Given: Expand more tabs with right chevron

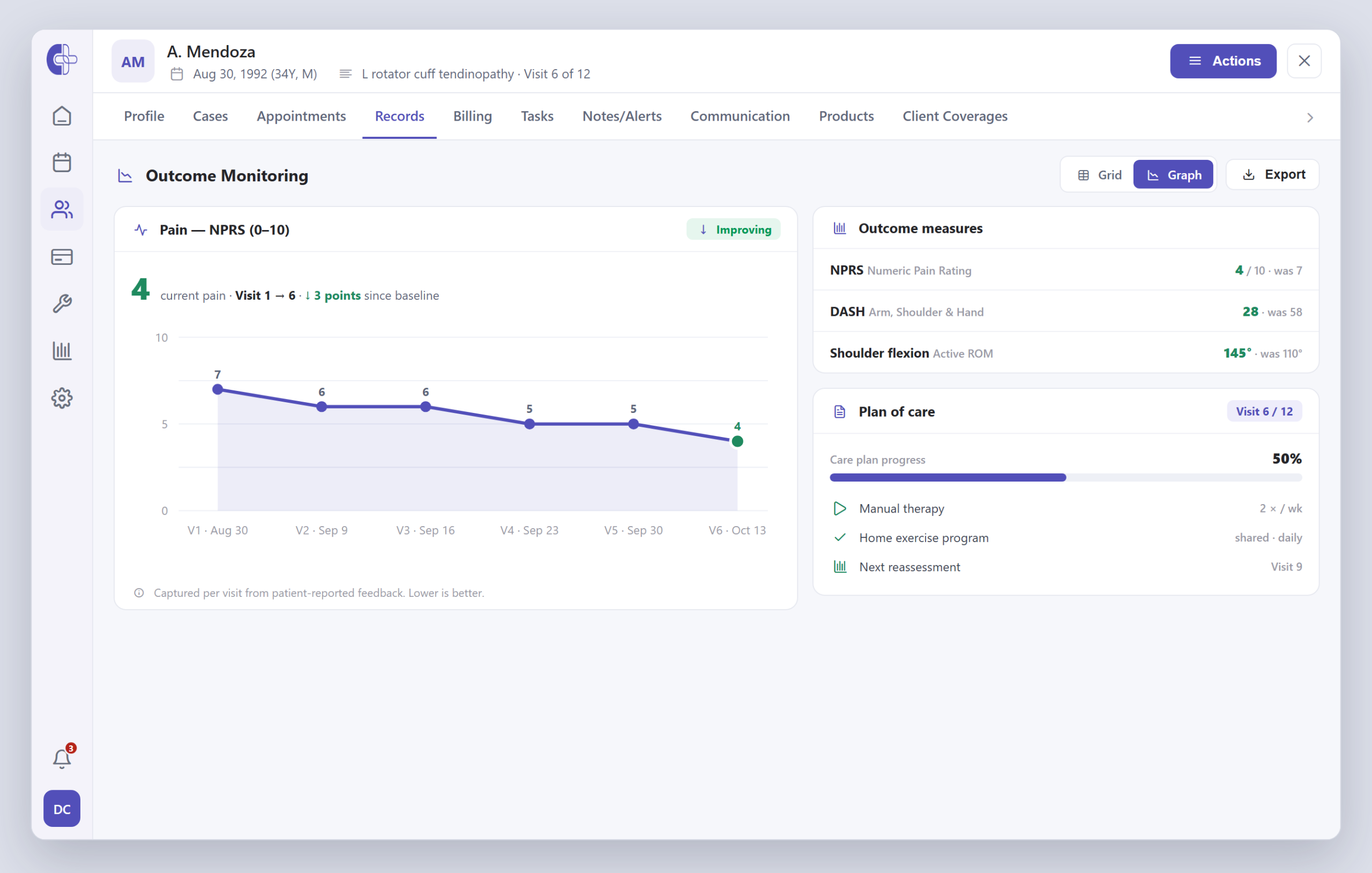Looking at the screenshot, I should click(x=1310, y=117).
